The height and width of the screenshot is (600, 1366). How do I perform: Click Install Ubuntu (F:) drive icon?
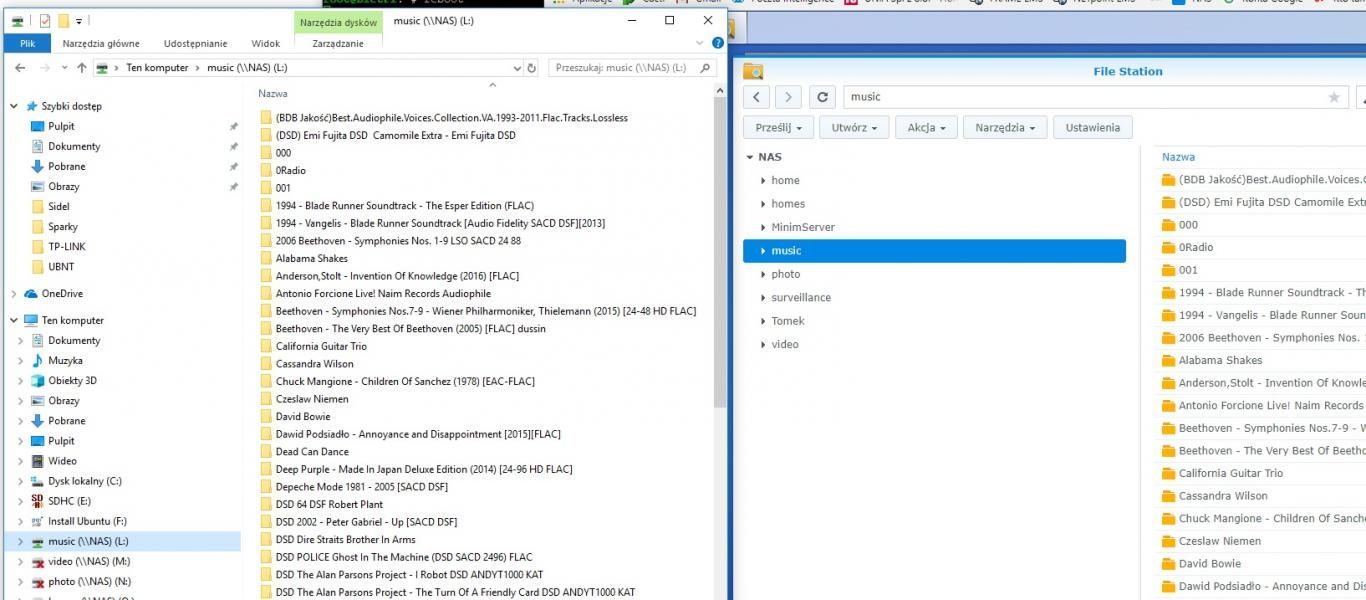[x=38, y=521]
